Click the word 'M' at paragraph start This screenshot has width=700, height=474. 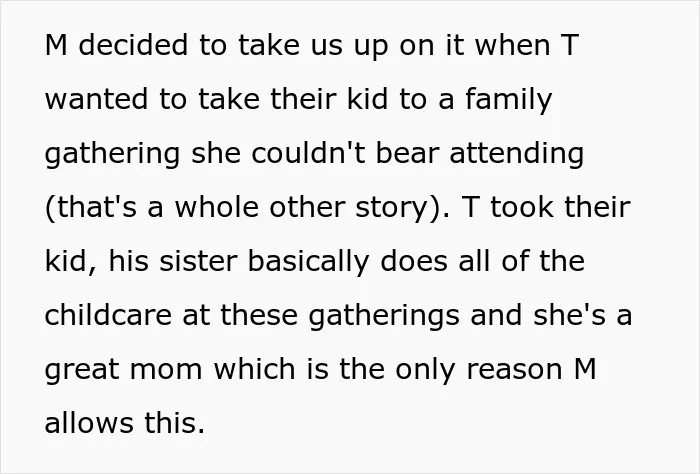coord(56,45)
